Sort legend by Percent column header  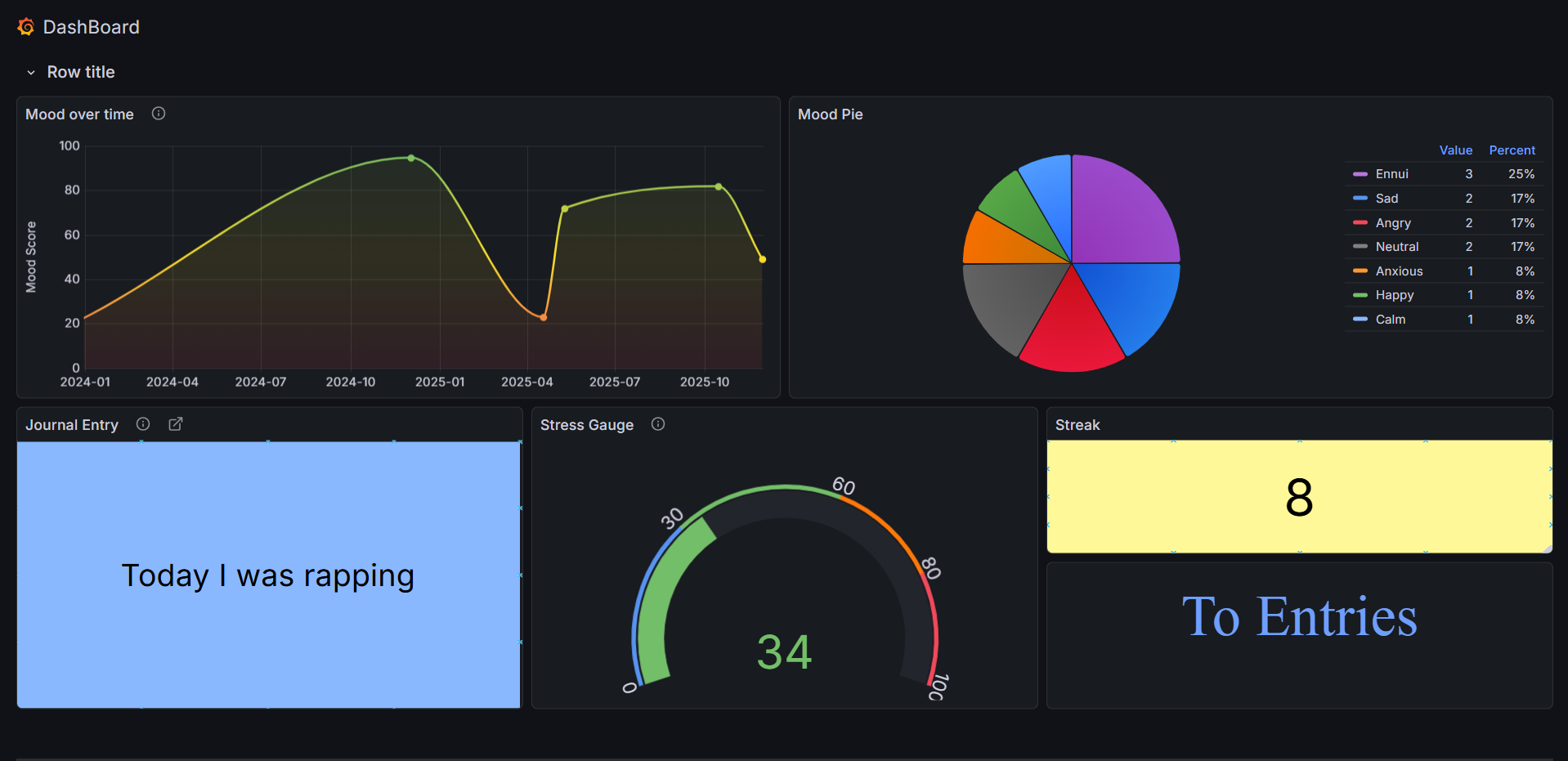pyautogui.click(x=1512, y=150)
